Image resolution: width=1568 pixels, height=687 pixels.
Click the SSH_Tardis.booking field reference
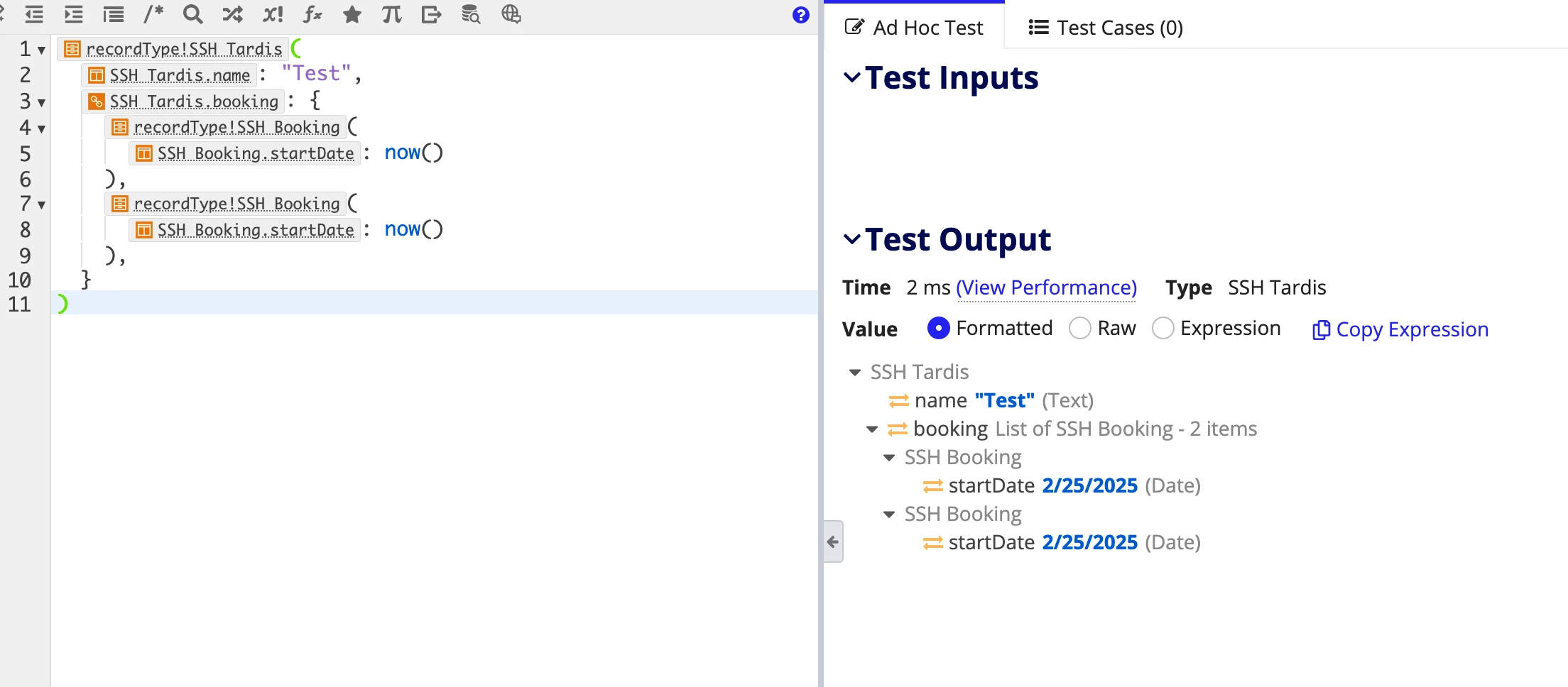[194, 101]
